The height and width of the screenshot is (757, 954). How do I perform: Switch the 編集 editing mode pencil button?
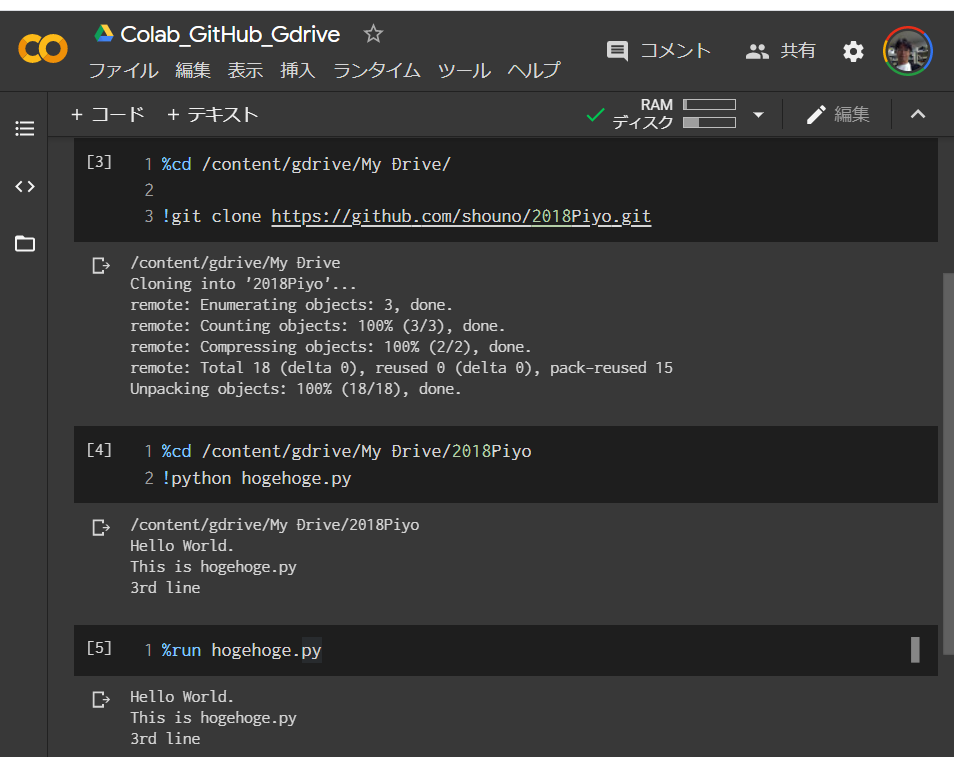pos(838,114)
